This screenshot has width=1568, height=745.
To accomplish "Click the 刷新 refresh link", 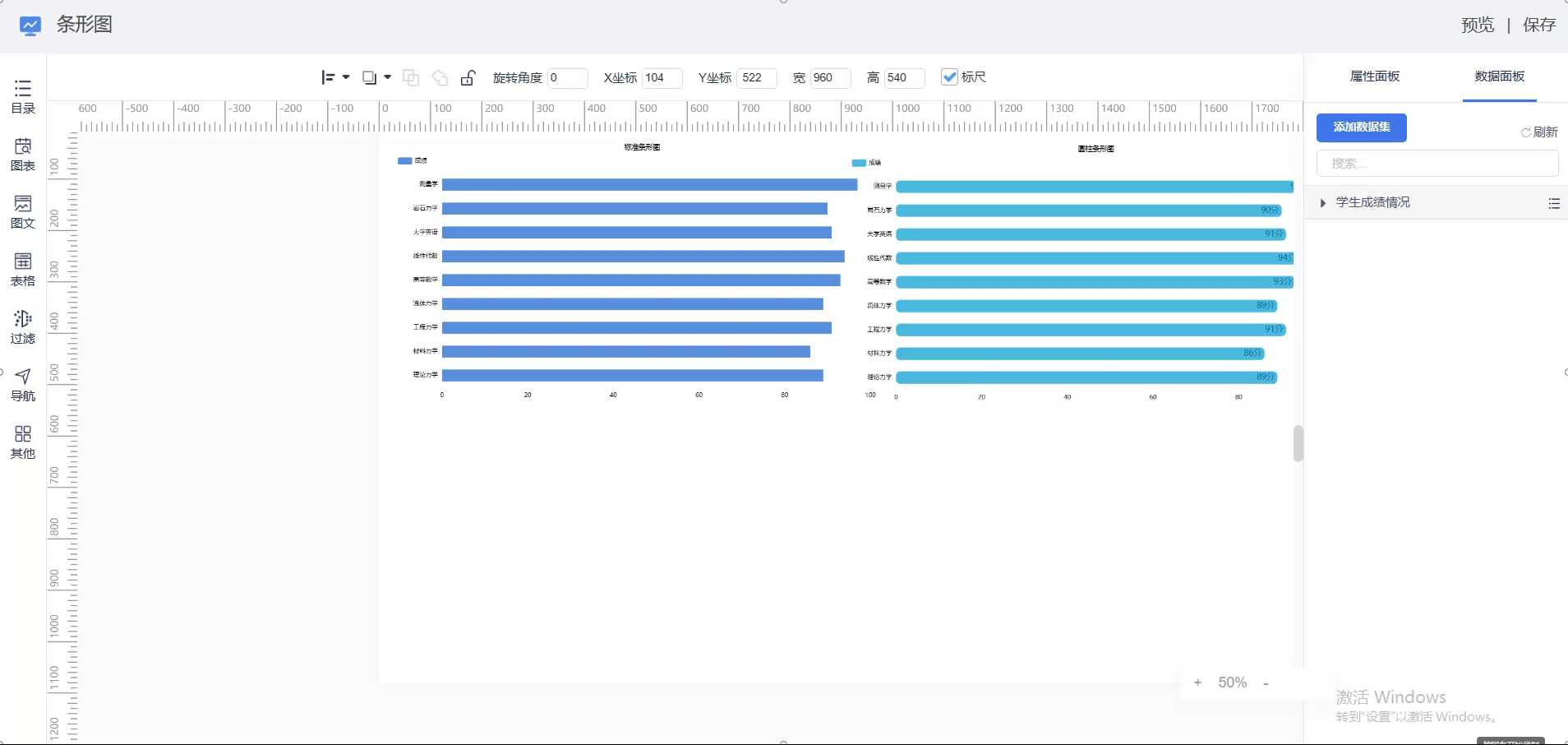I will (1539, 132).
